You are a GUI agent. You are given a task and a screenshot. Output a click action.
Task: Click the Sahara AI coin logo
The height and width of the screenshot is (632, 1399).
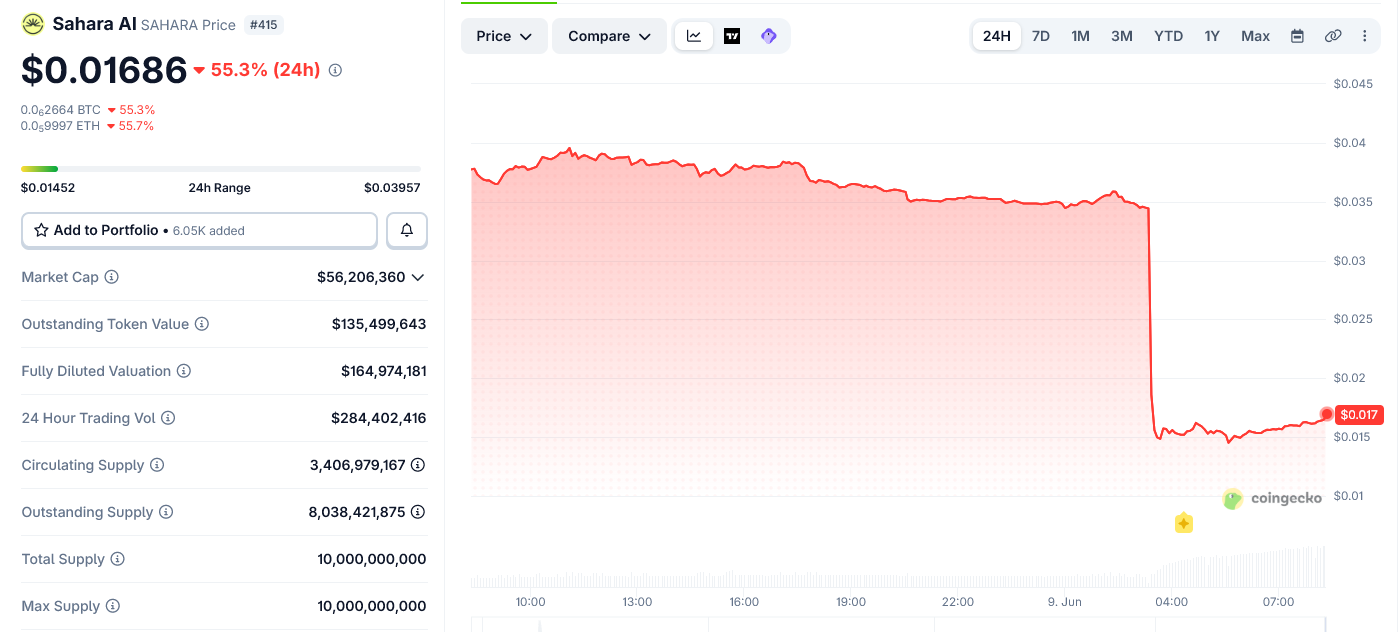(33, 24)
